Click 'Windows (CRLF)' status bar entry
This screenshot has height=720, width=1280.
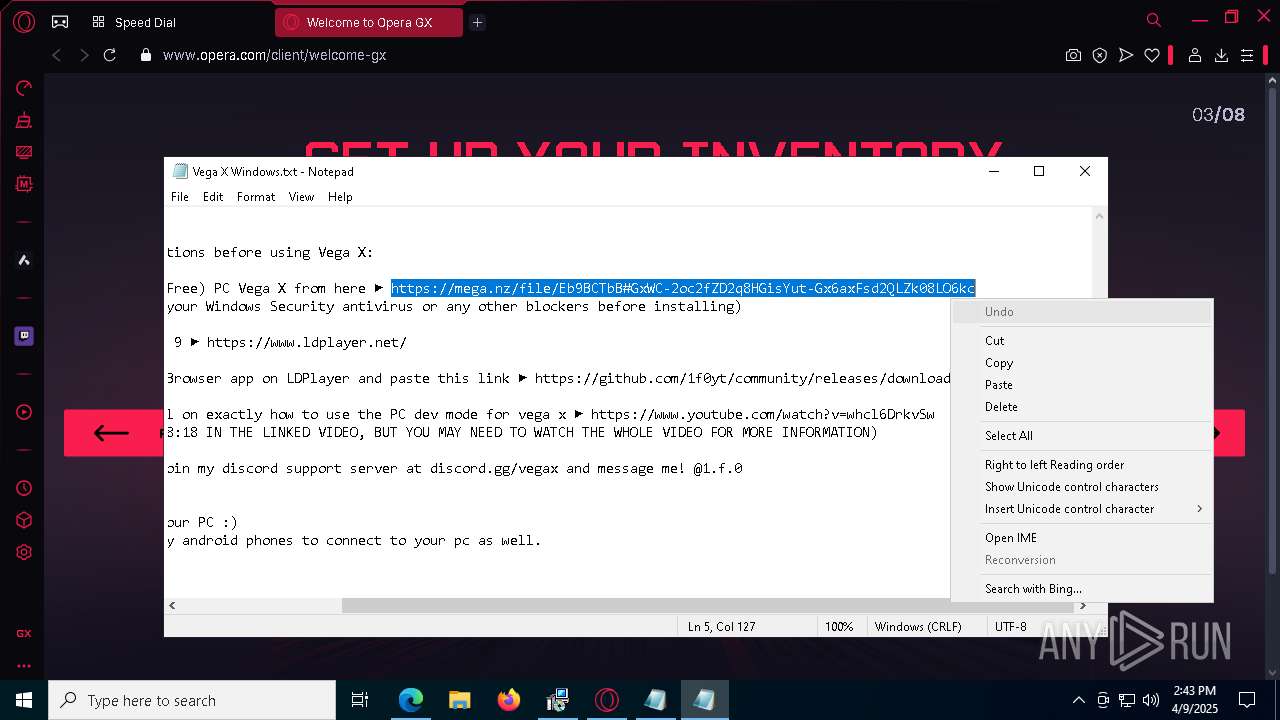pos(918,627)
